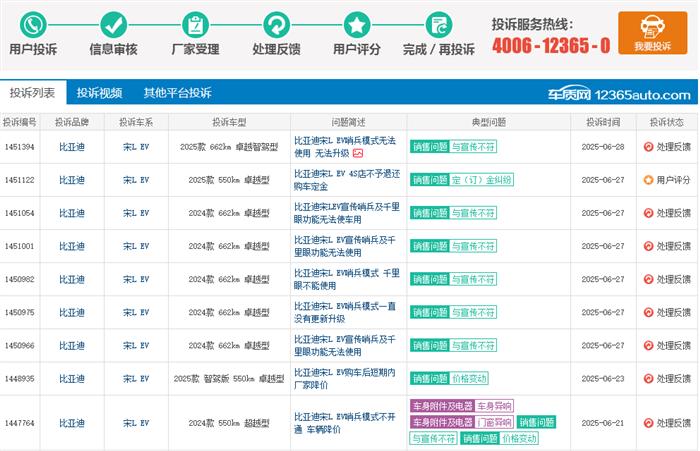Click complaint number 1451001
The width and height of the screenshot is (700, 451).
(19, 246)
